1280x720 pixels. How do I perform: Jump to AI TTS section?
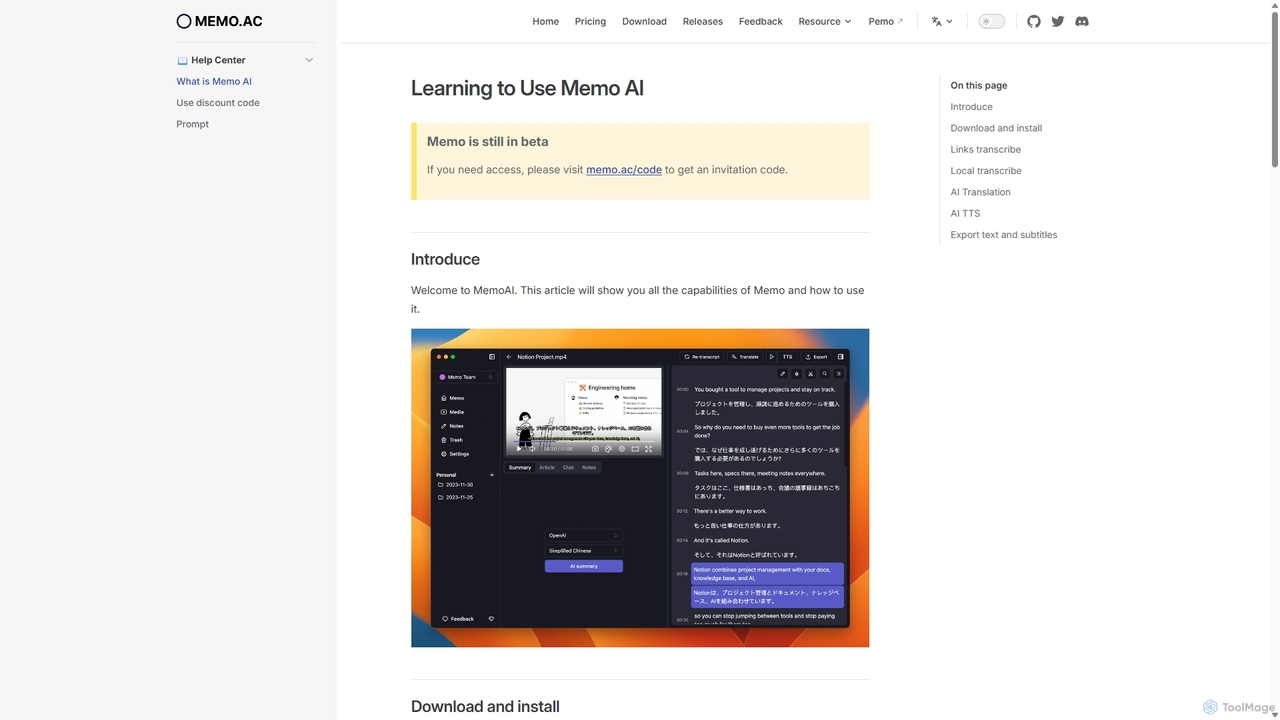[966, 214]
